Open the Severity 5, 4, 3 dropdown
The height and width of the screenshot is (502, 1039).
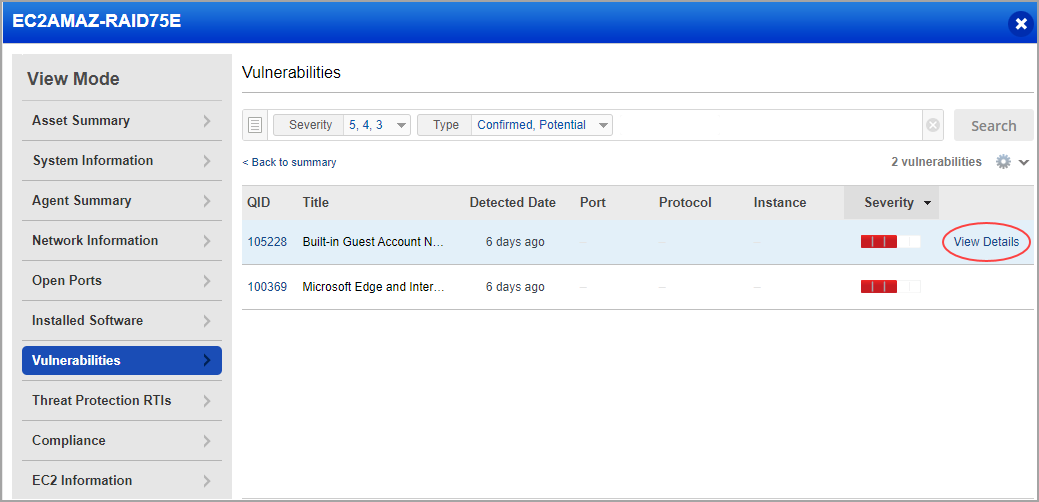coord(342,125)
